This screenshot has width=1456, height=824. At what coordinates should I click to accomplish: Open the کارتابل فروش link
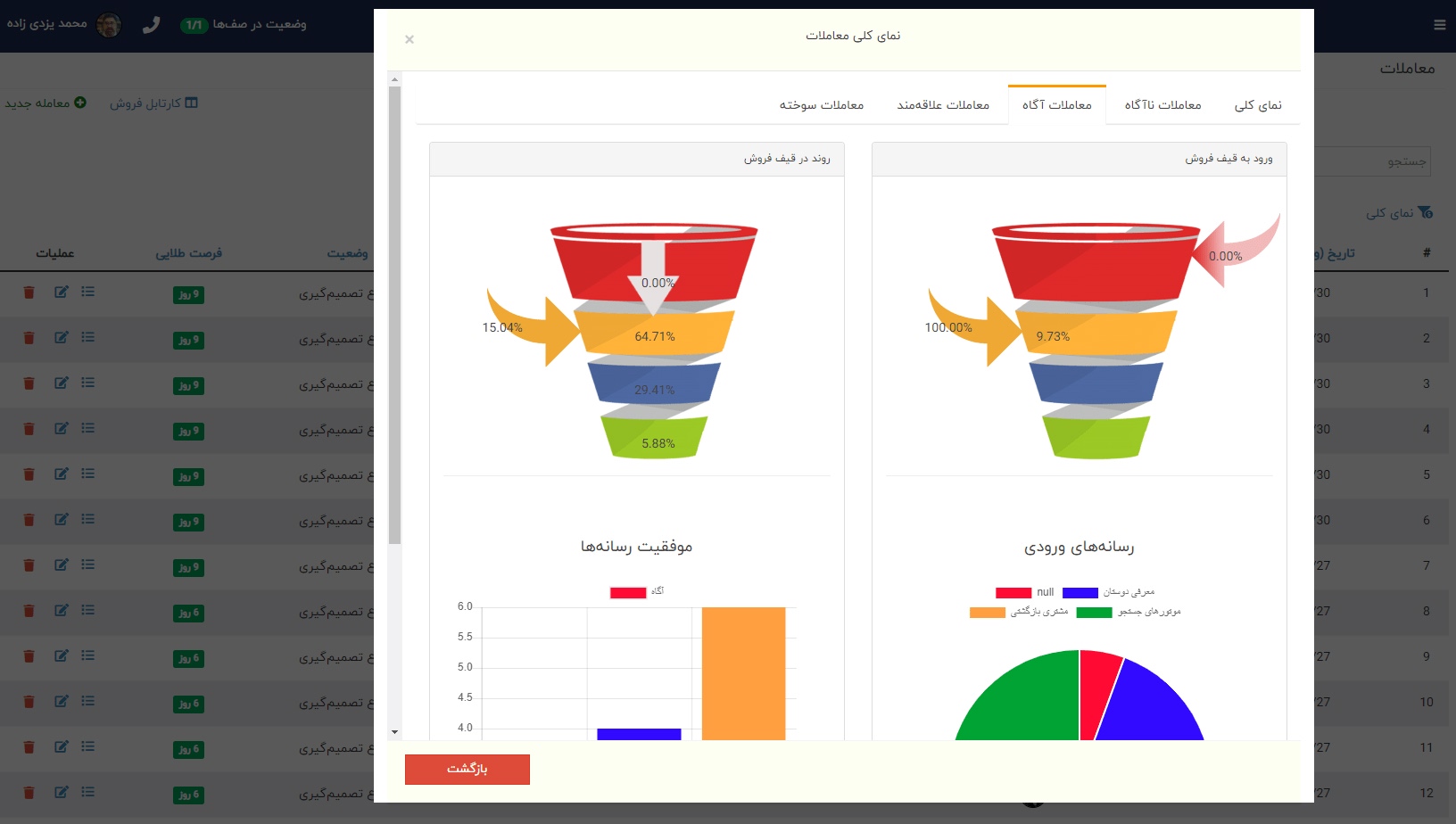point(153,103)
